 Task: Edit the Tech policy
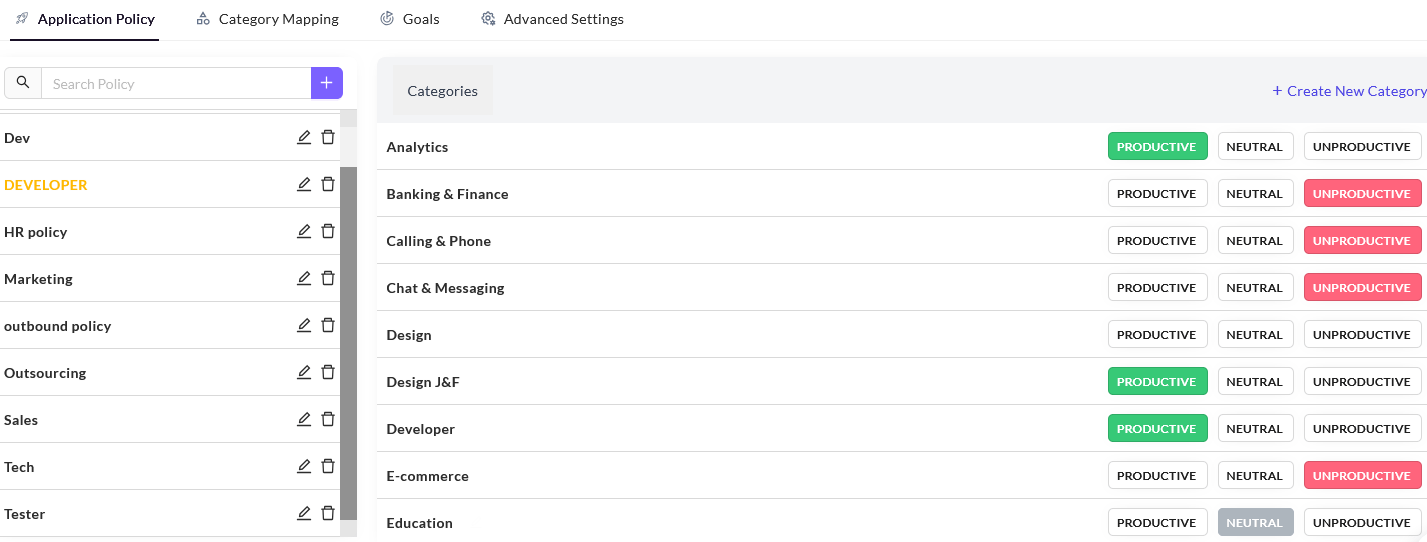click(x=304, y=466)
